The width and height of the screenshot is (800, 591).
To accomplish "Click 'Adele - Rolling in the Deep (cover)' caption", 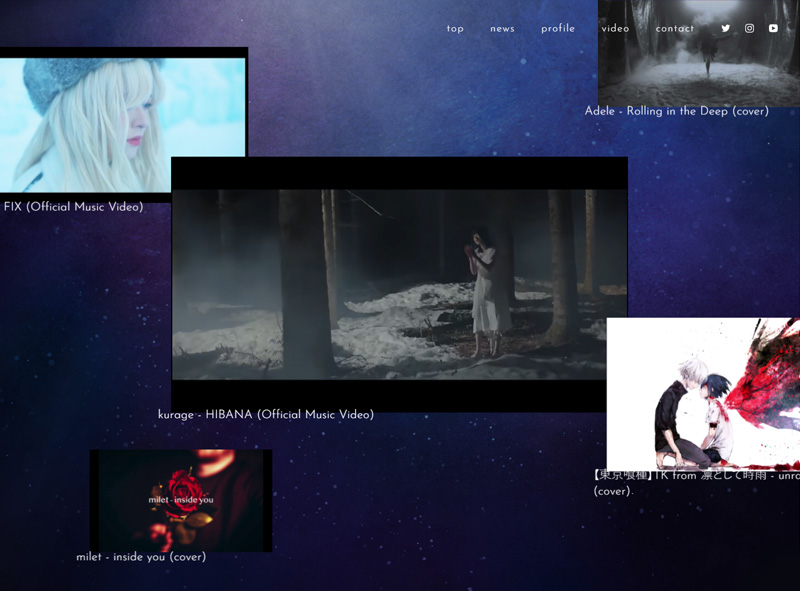I will click(x=677, y=111).
